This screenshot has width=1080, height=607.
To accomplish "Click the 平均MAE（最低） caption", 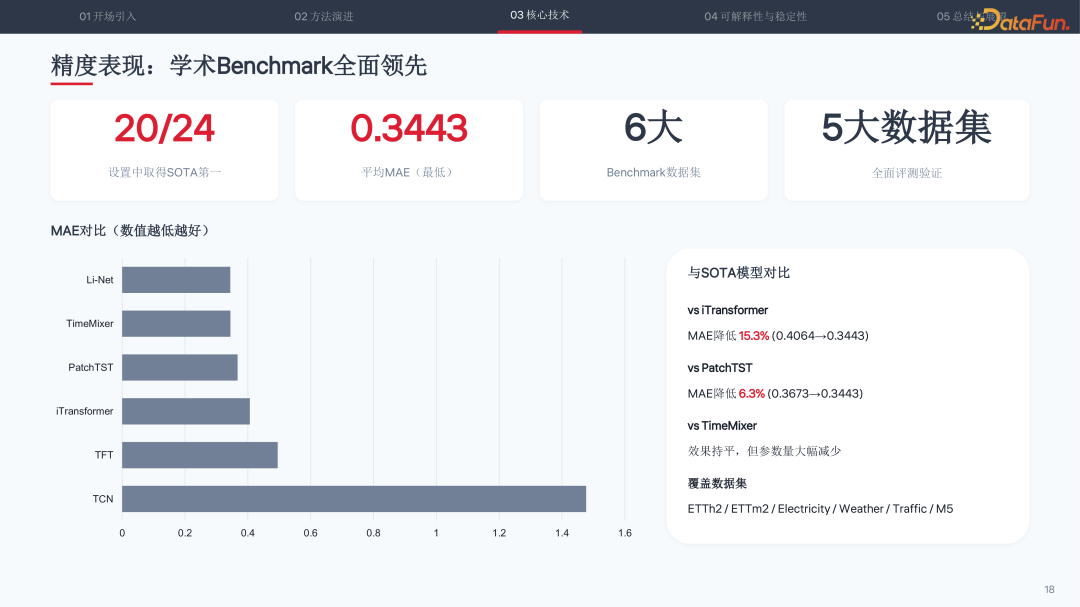I will [409, 172].
